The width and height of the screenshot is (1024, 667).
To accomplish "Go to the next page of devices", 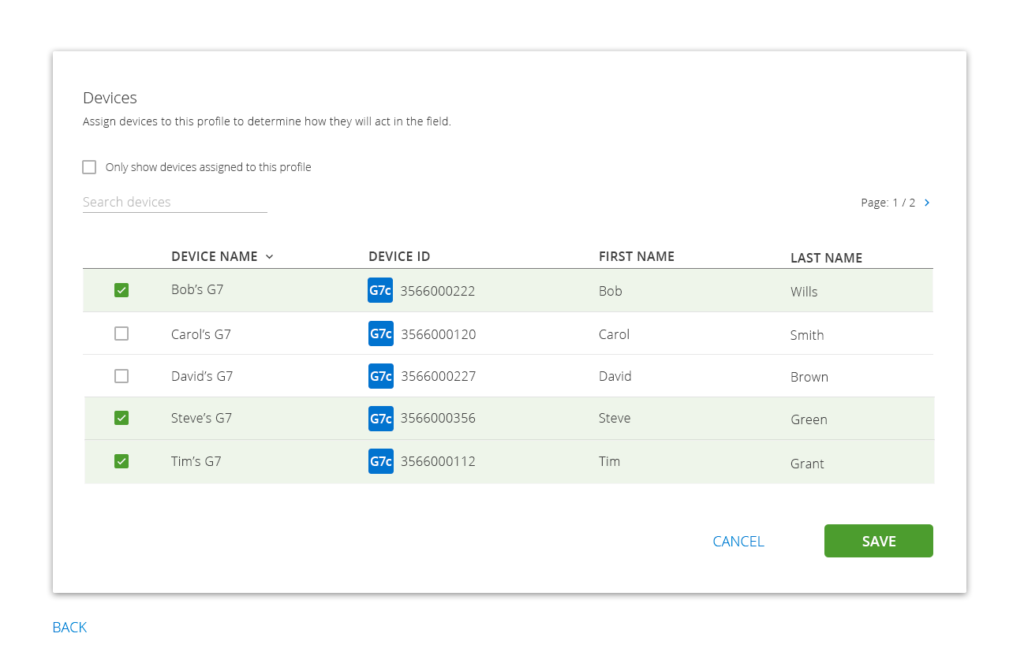I will click(927, 203).
